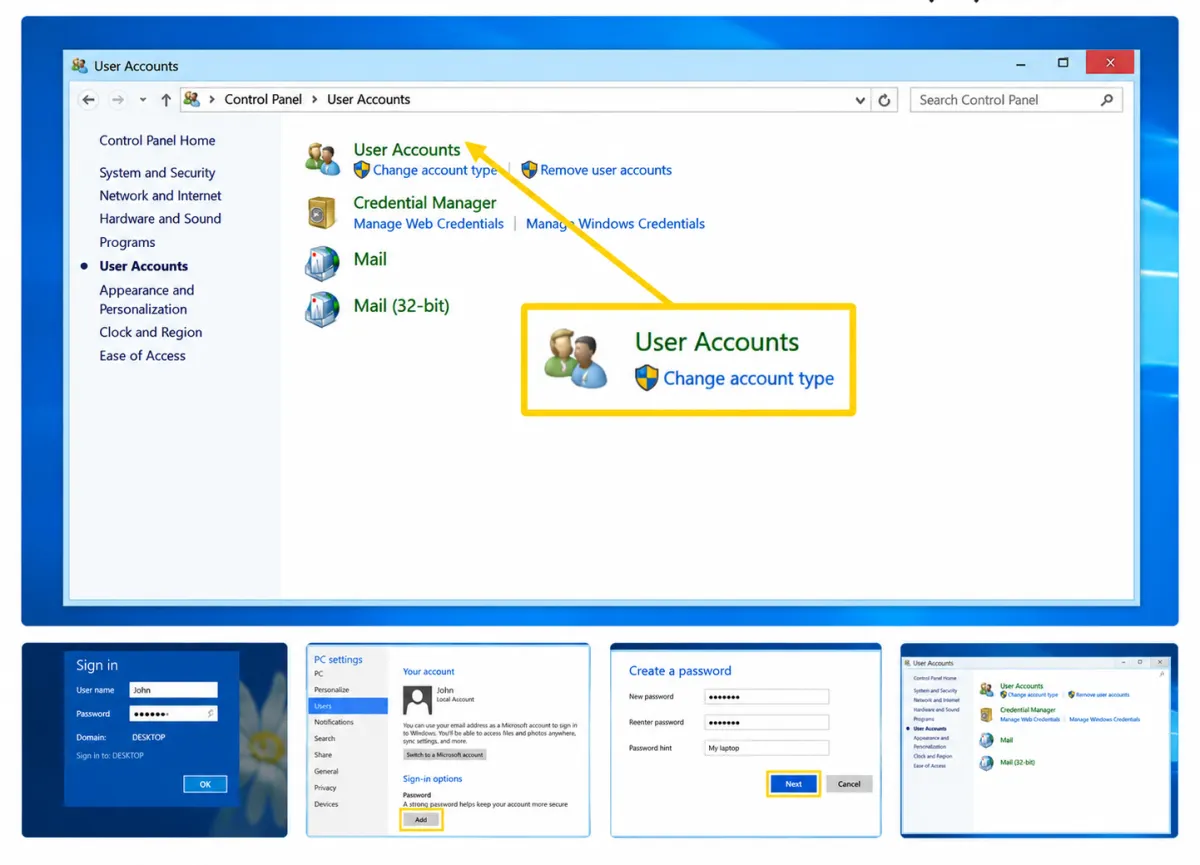Select bold User Accounts in the main sidebar
1200x865 pixels.
143,266
